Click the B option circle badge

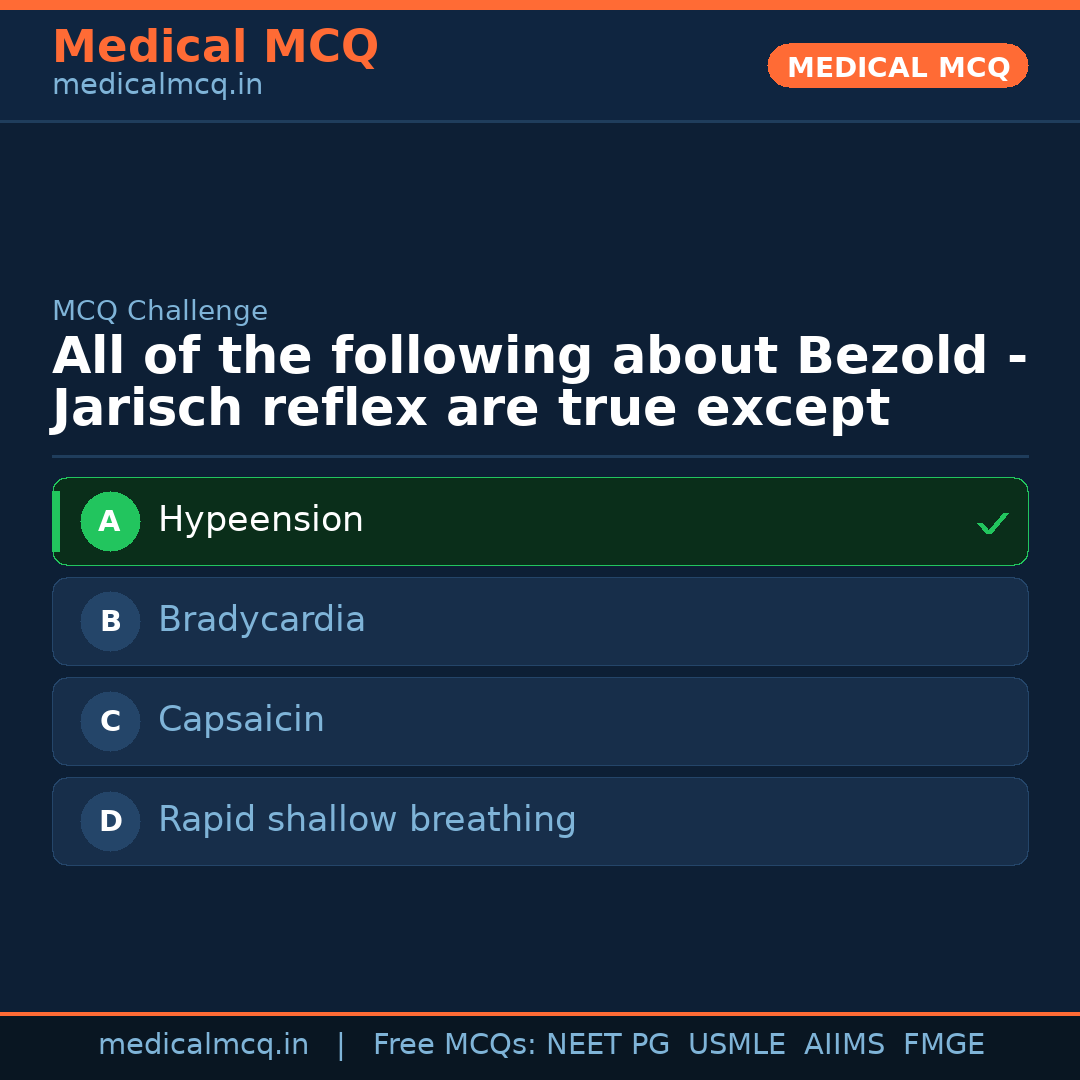[110, 621]
